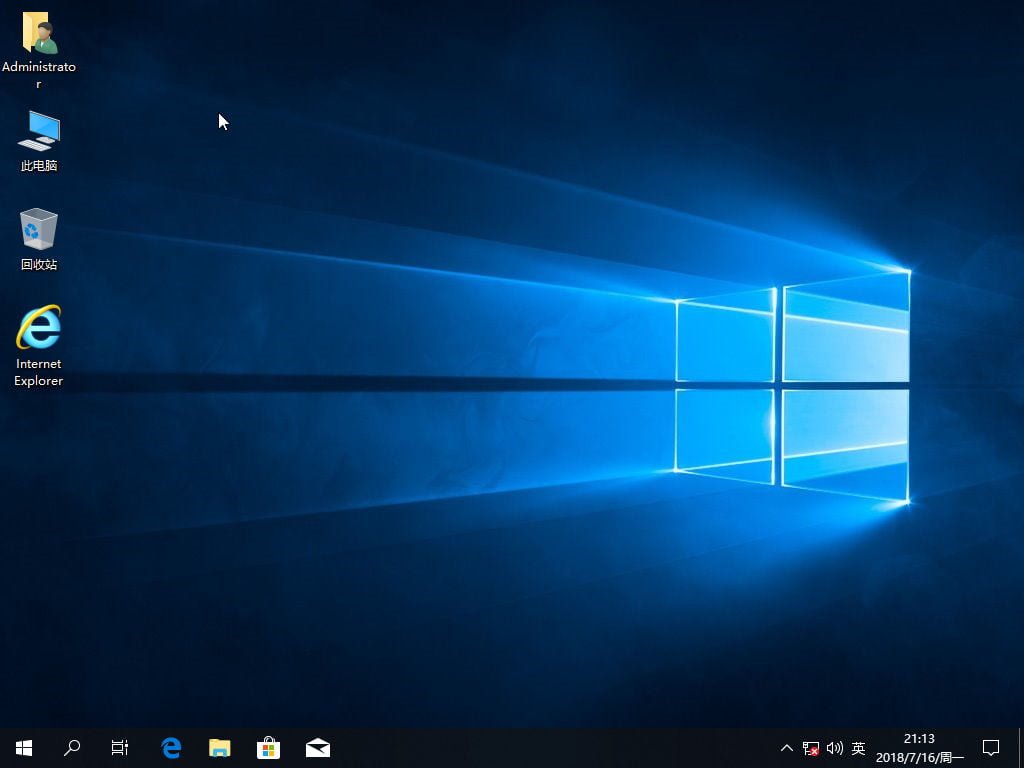The image size is (1024, 768).
Task: Toggle the 英 input method indicator
Action: tap(858, 748)
